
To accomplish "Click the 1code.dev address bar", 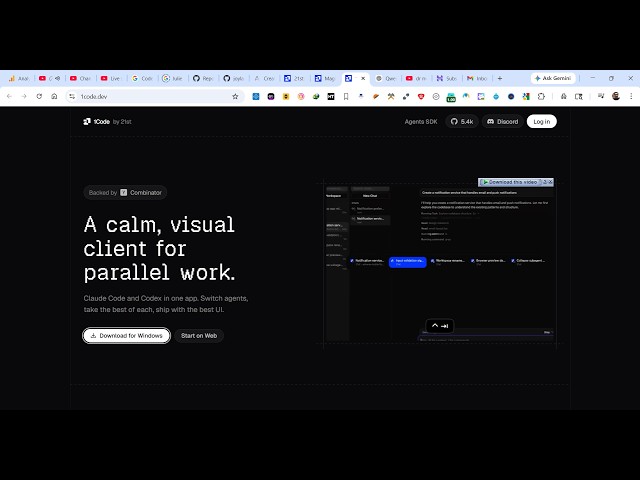I will pyautogui.click(x=140, y=97).
